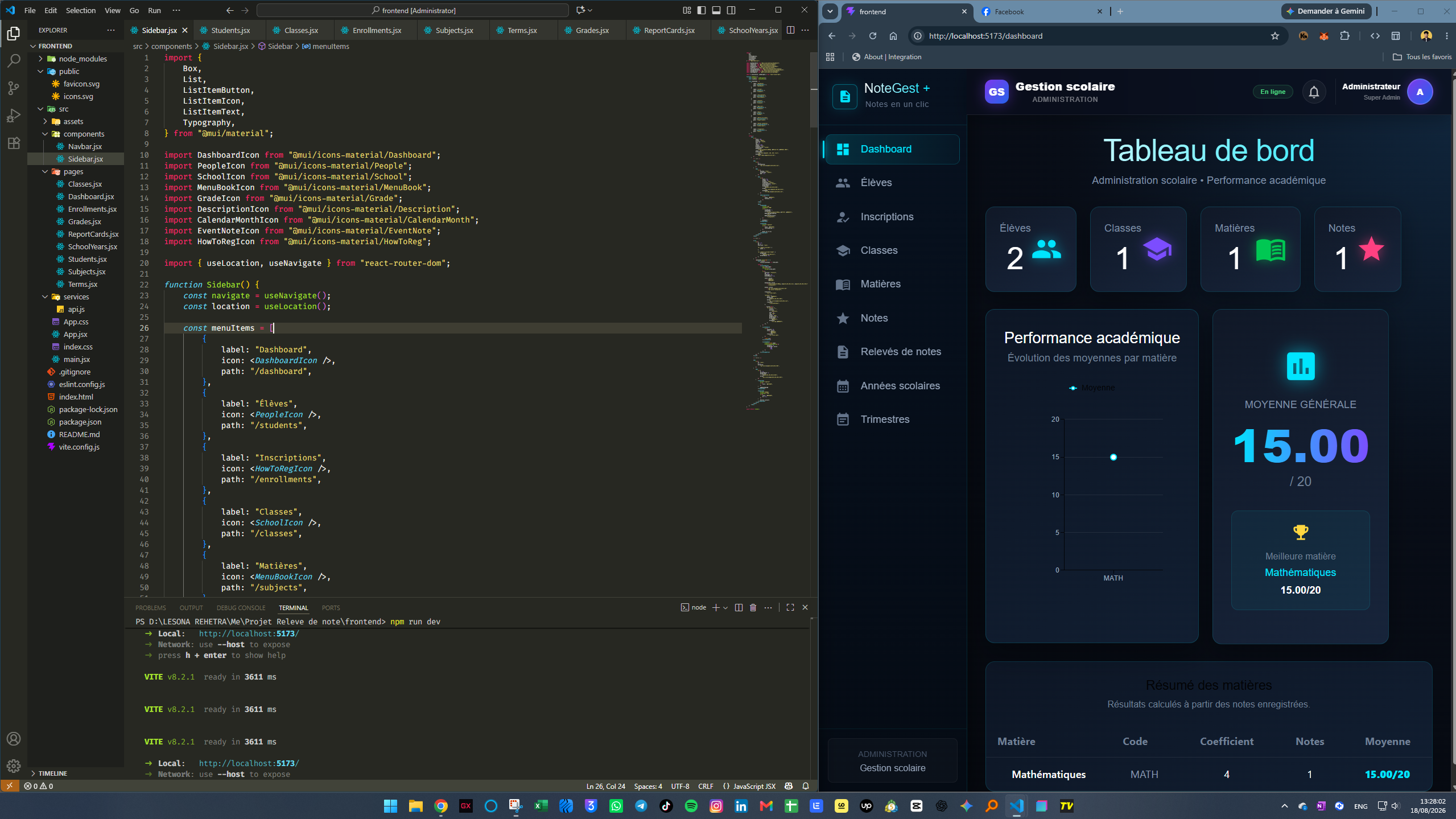1456x819 pixels.
Task: Open Telegram from the taskbar
Action: click(x=641, y=806)
